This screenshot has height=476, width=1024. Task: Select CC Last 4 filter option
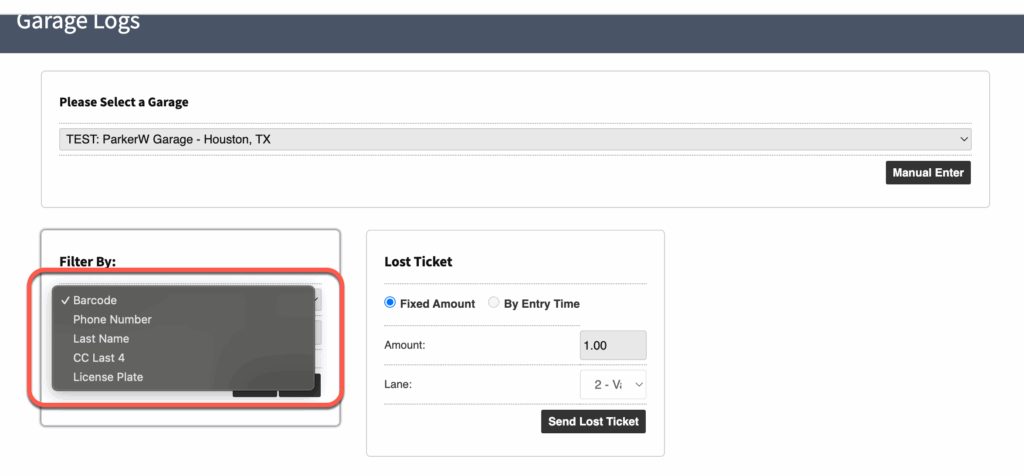[x=99, y=358]
